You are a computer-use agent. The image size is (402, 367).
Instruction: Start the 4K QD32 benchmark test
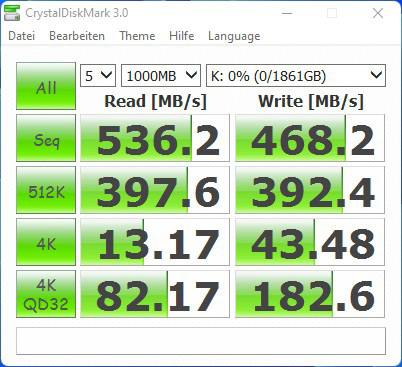pyautogui.click(x=46, y=294)
